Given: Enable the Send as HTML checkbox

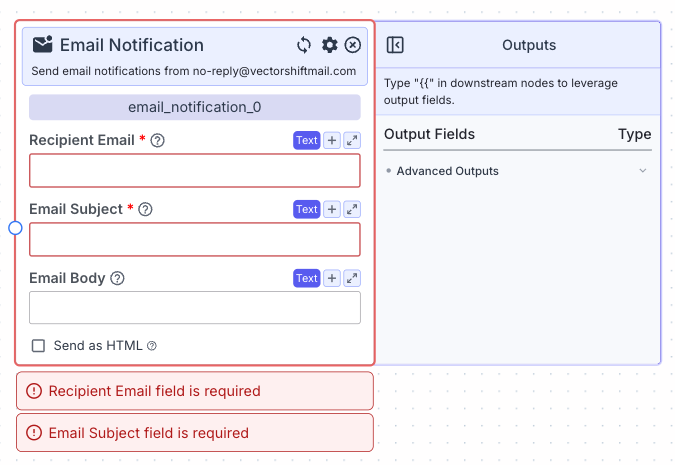Looking at the screenshot, I should click(38, 346).
